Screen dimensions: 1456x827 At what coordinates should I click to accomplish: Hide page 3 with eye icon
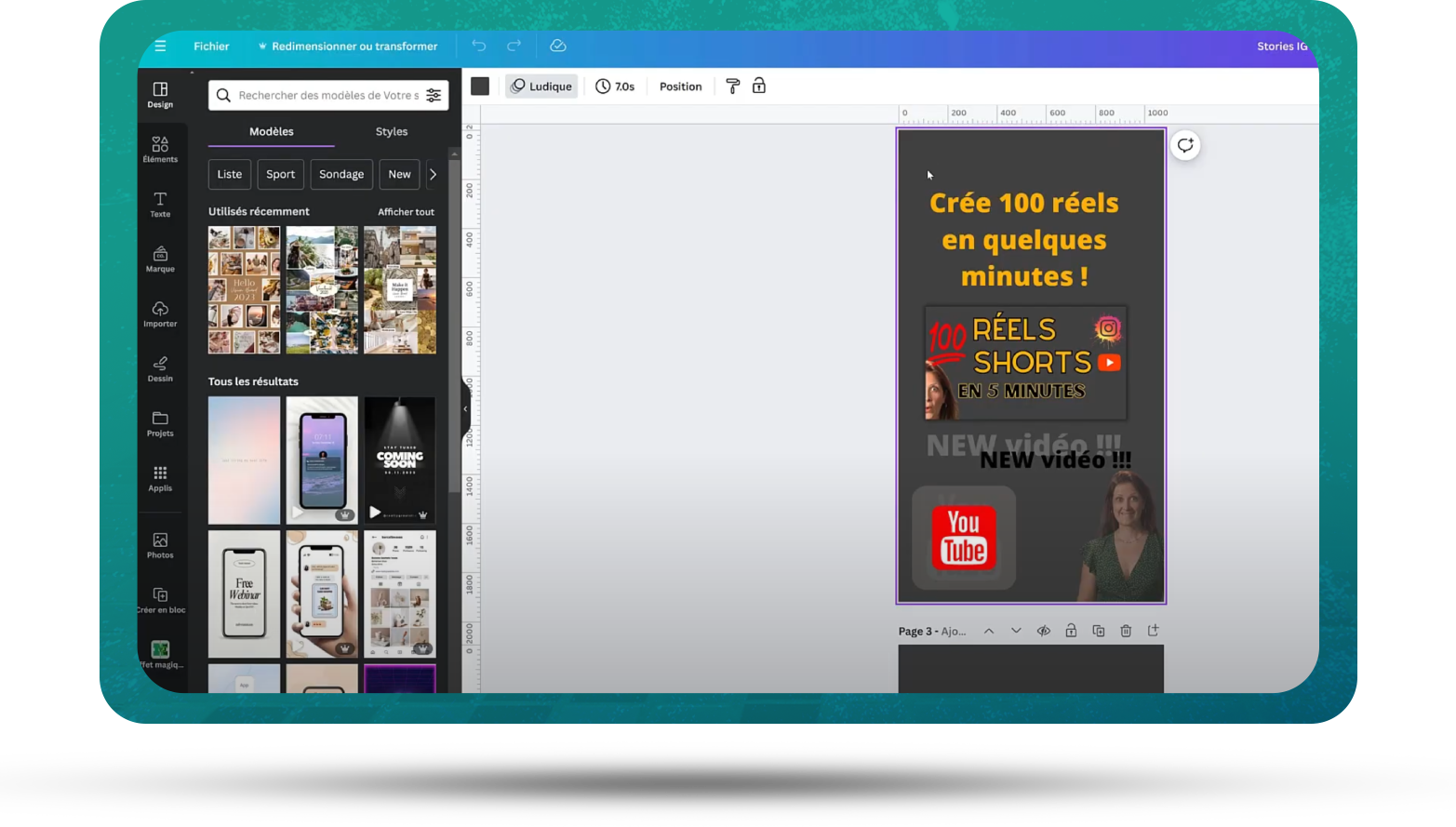(1044, 631)
